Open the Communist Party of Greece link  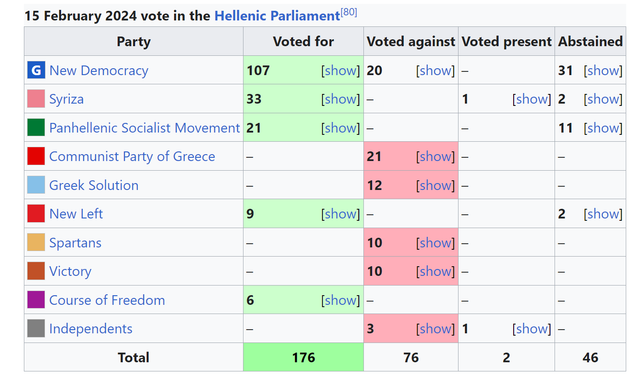tap(132, 156)
